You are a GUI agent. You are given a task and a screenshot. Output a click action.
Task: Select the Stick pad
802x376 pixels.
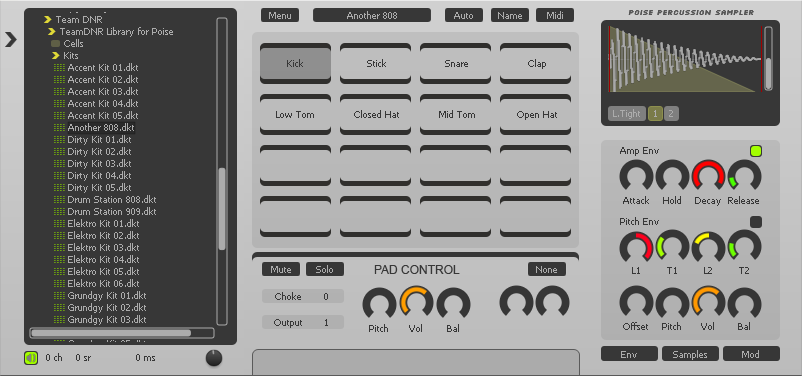click(375, 63)
